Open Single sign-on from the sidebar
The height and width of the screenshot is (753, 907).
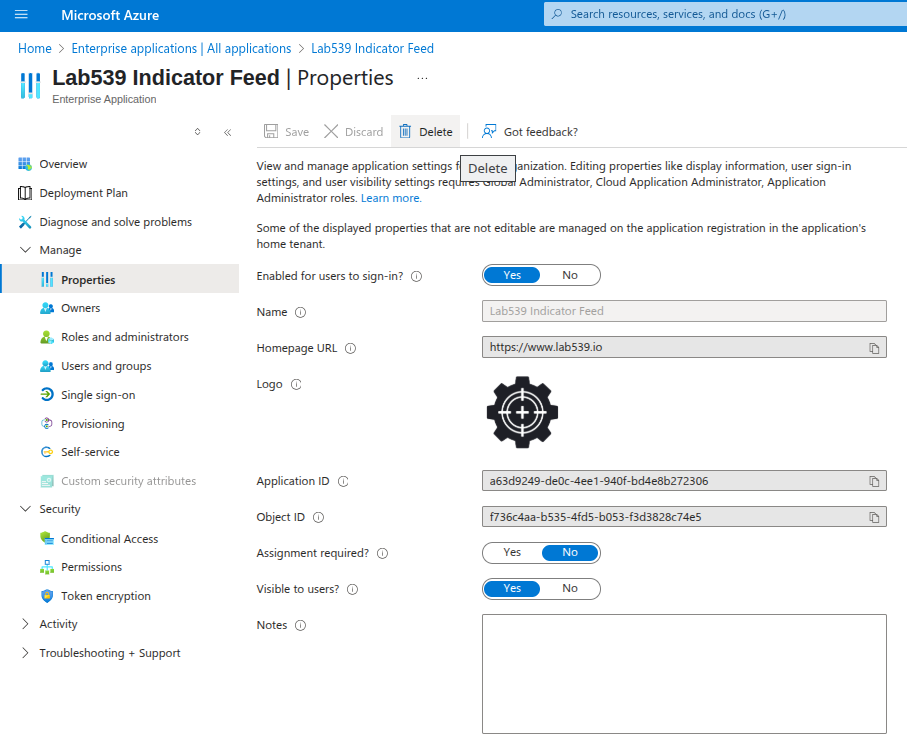pos(98,395)
